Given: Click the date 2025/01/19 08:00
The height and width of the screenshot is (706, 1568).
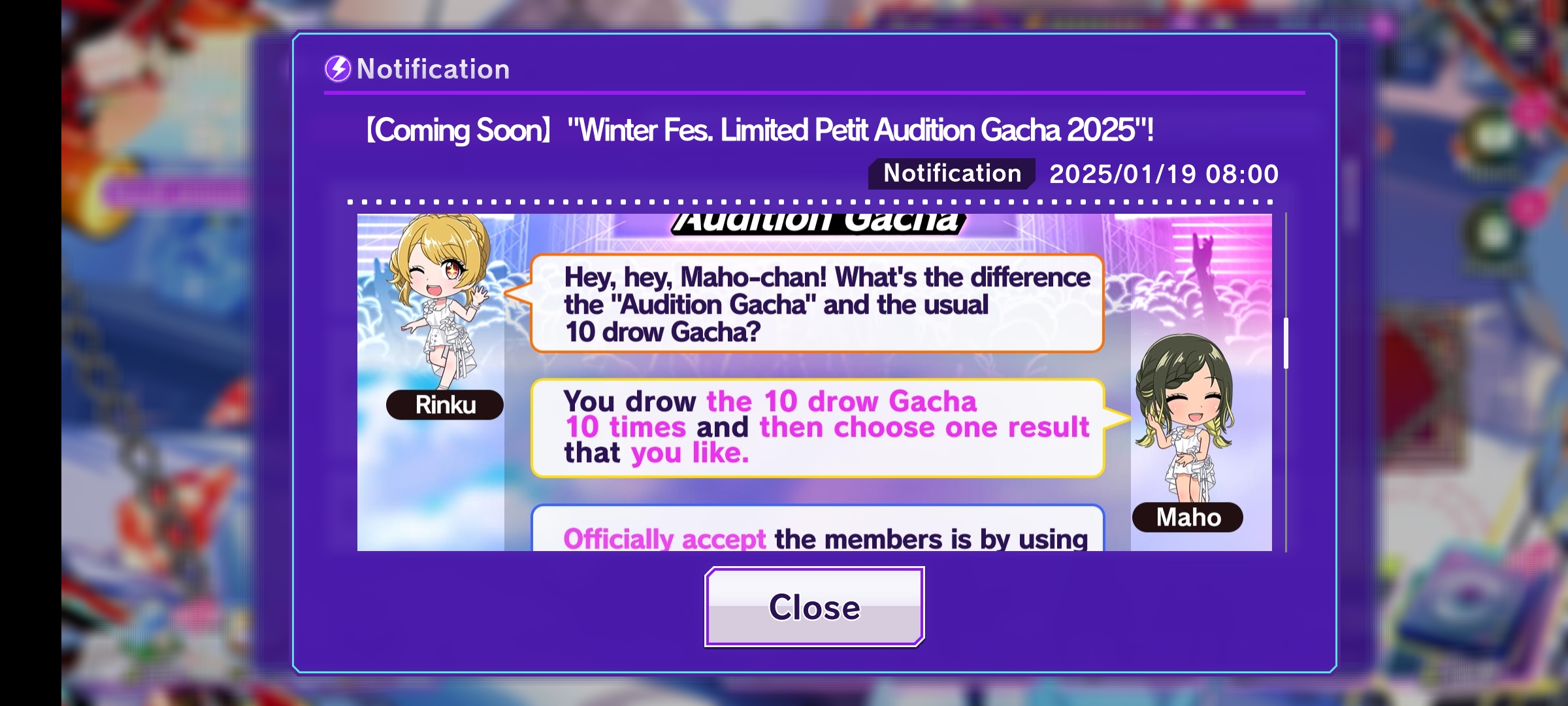Looking at the screenshot, I should pos(1164,174).
